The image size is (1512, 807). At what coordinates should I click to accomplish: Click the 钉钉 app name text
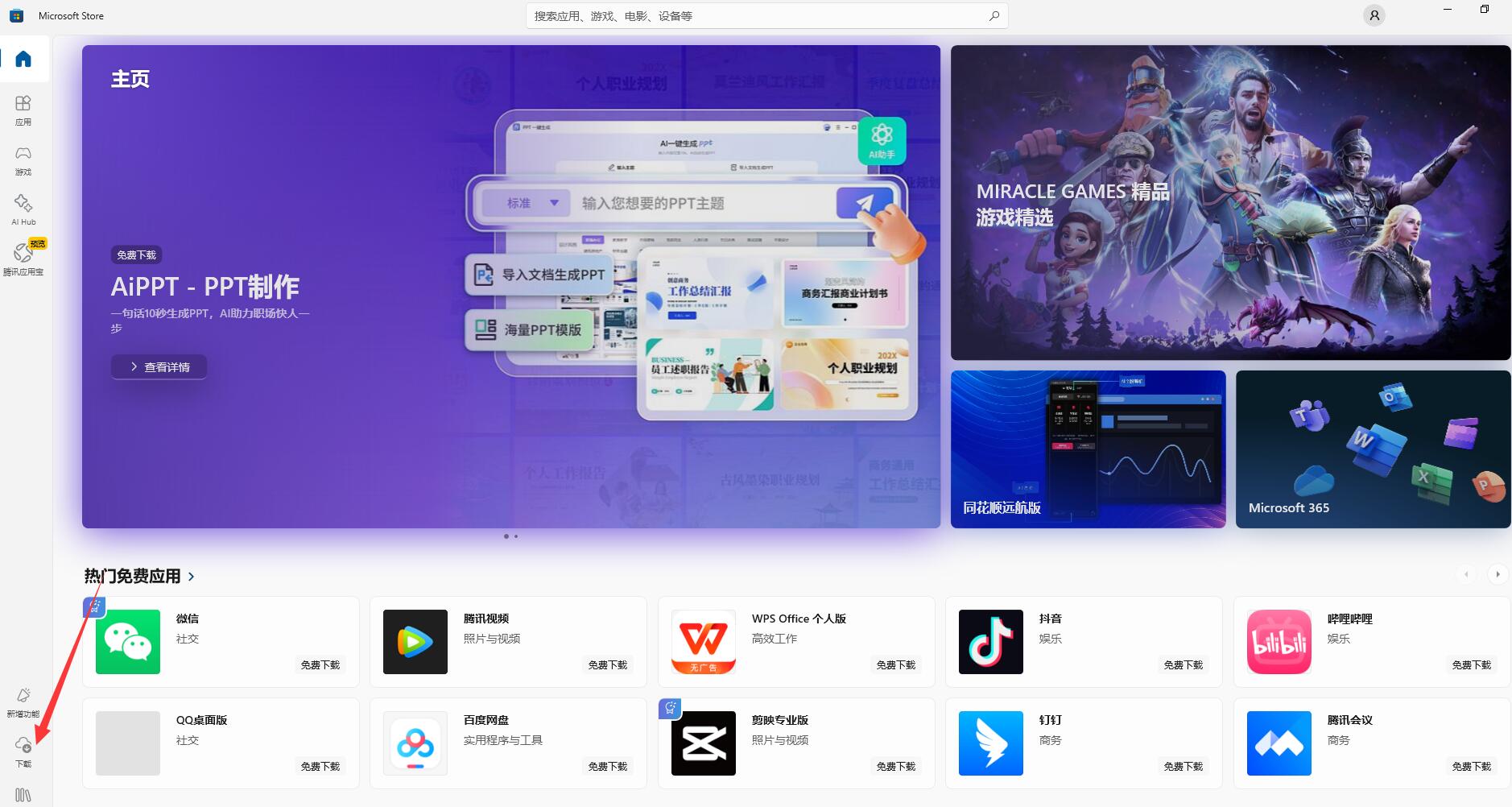click(x=1051, y=720)
